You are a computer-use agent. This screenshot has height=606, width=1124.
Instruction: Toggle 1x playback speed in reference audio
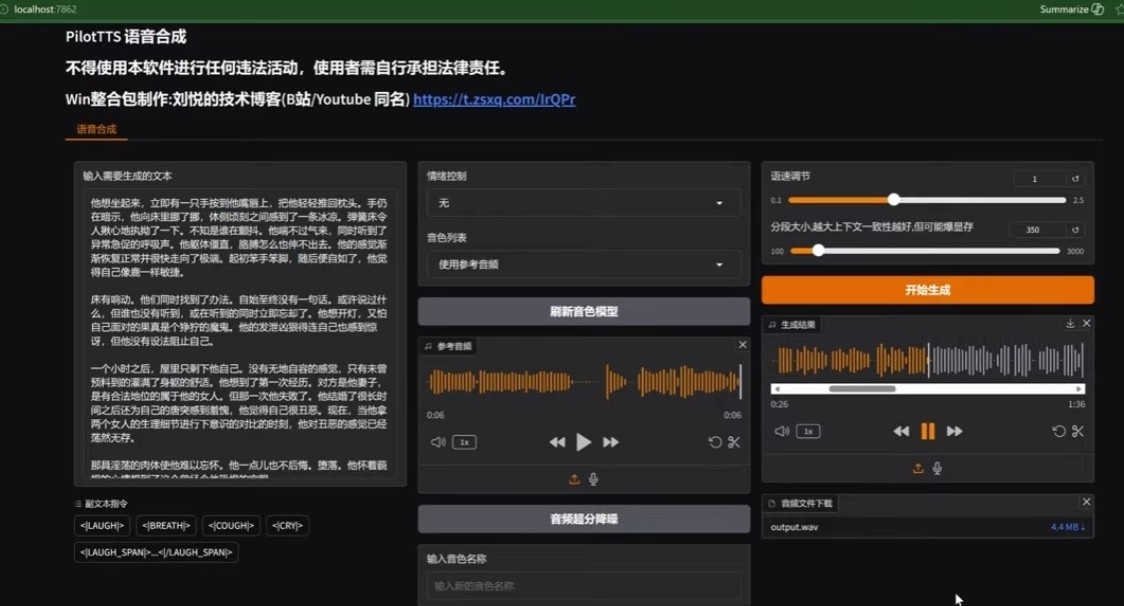[465, 442]
